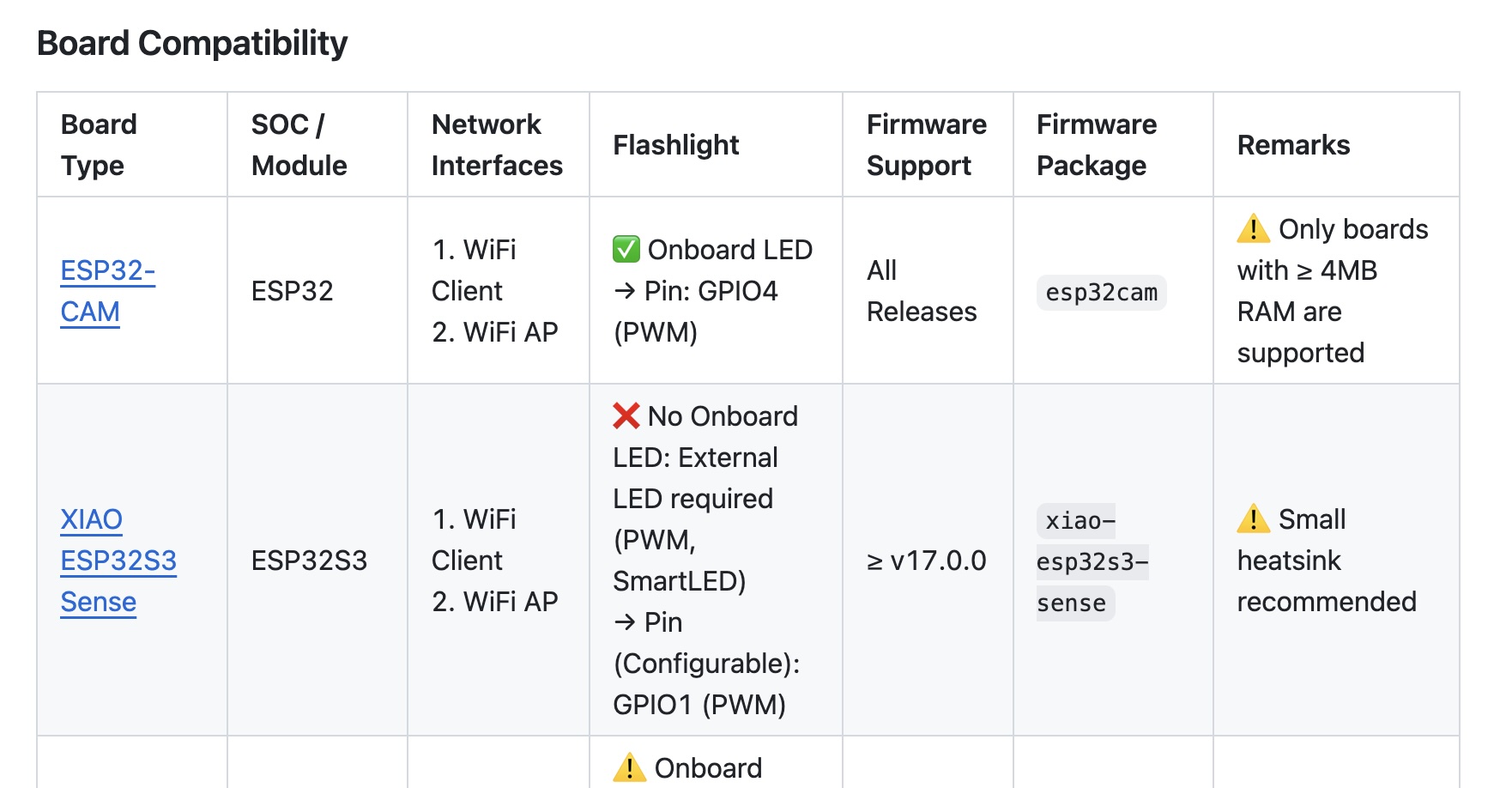Open the ESP32-CAM board link
This screenshot has height=788, width=1512.
tap(106, 291)
